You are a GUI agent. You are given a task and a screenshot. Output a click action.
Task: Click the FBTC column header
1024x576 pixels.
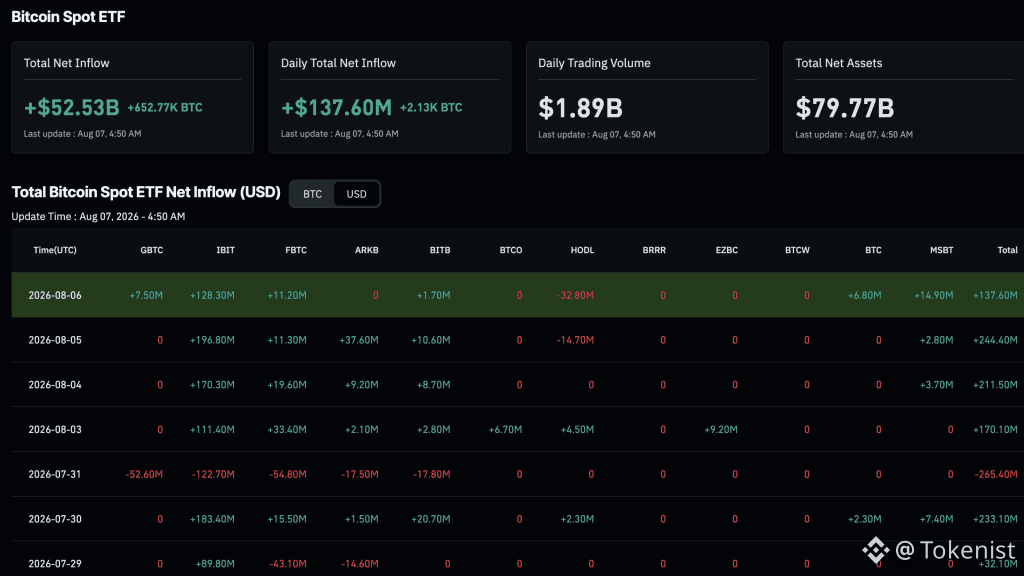296,250
